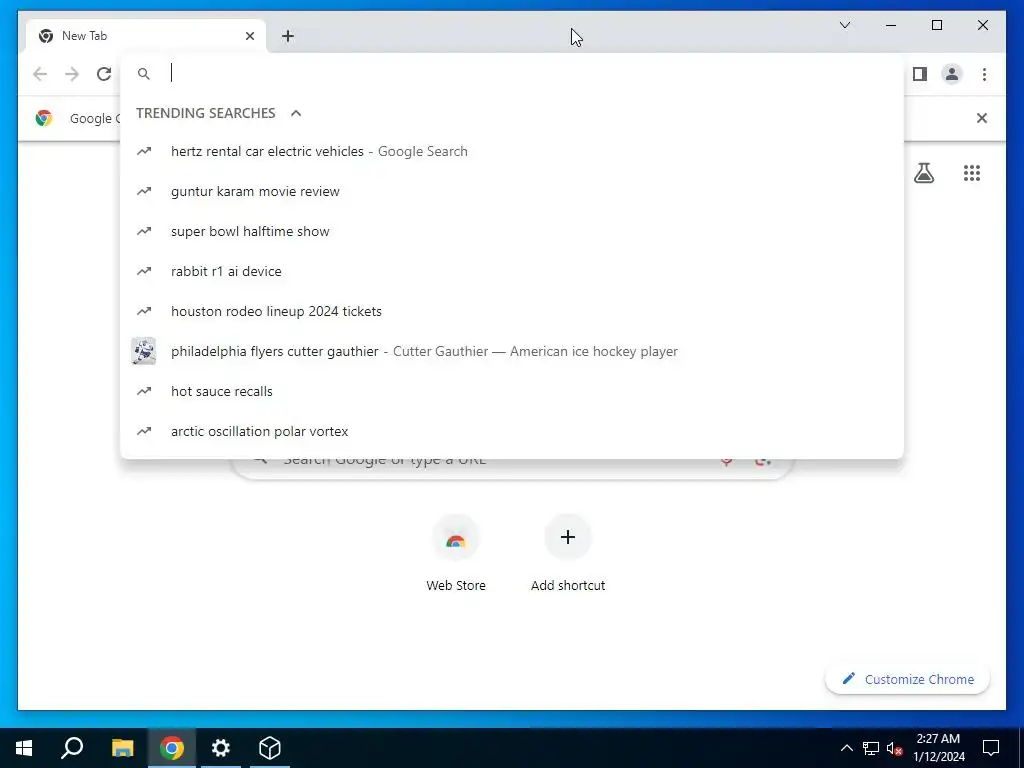1024x768 pixels.
Task: Click trending arrow icon beside 'hot sauce recalls'
Action: [144, 391]
